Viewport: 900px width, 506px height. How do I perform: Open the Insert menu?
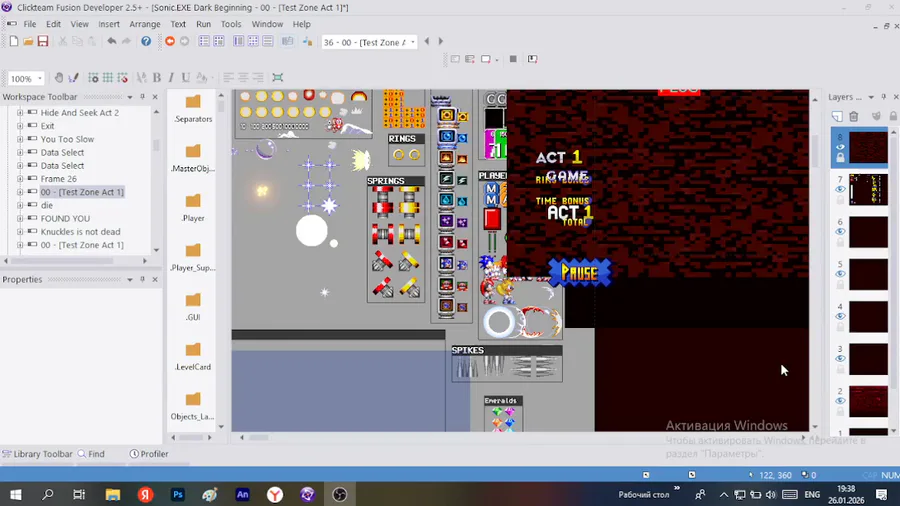pos(108,24)
